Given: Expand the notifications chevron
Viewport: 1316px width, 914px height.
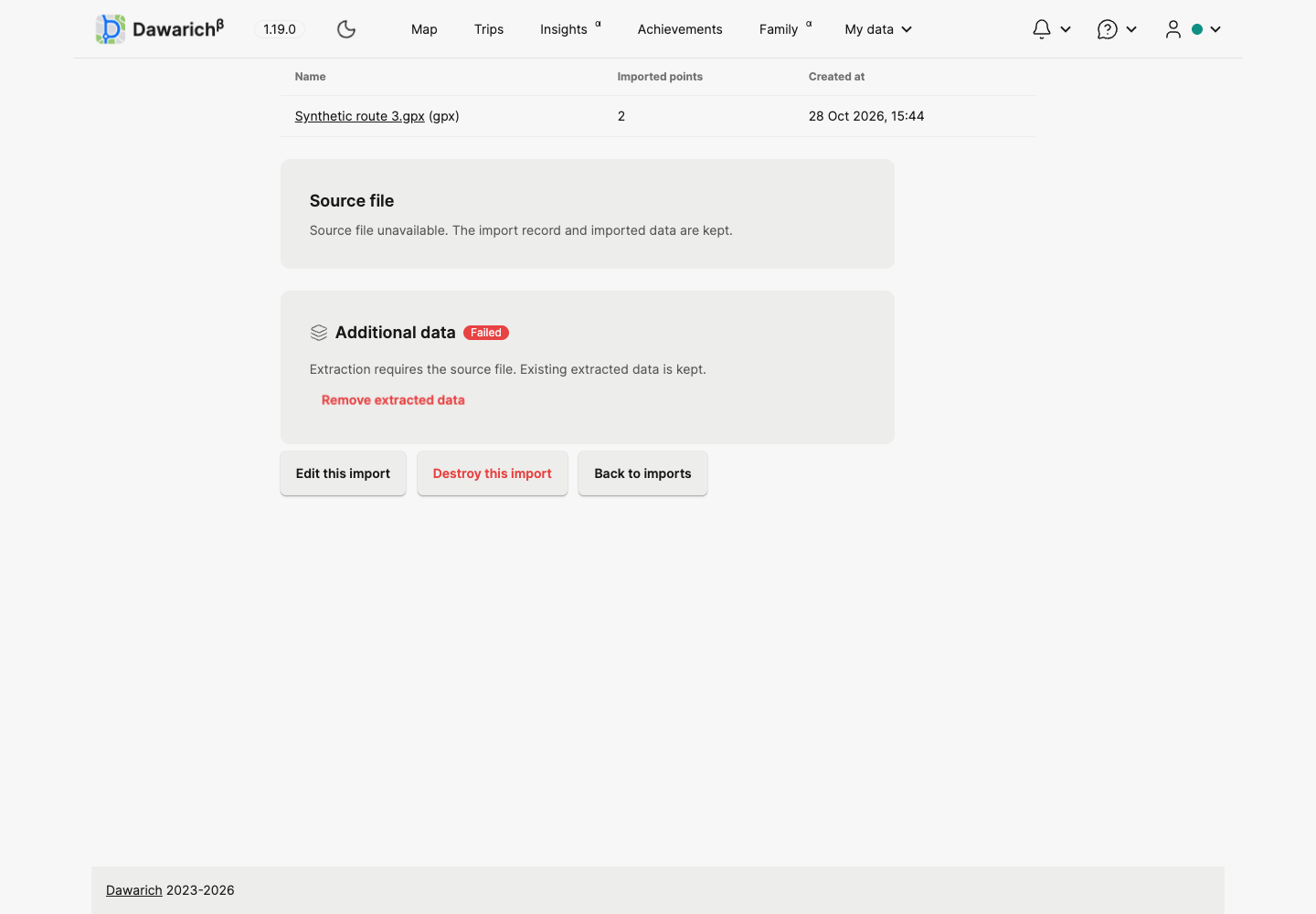Looking at the screenshot, I should click(1066, 29).
